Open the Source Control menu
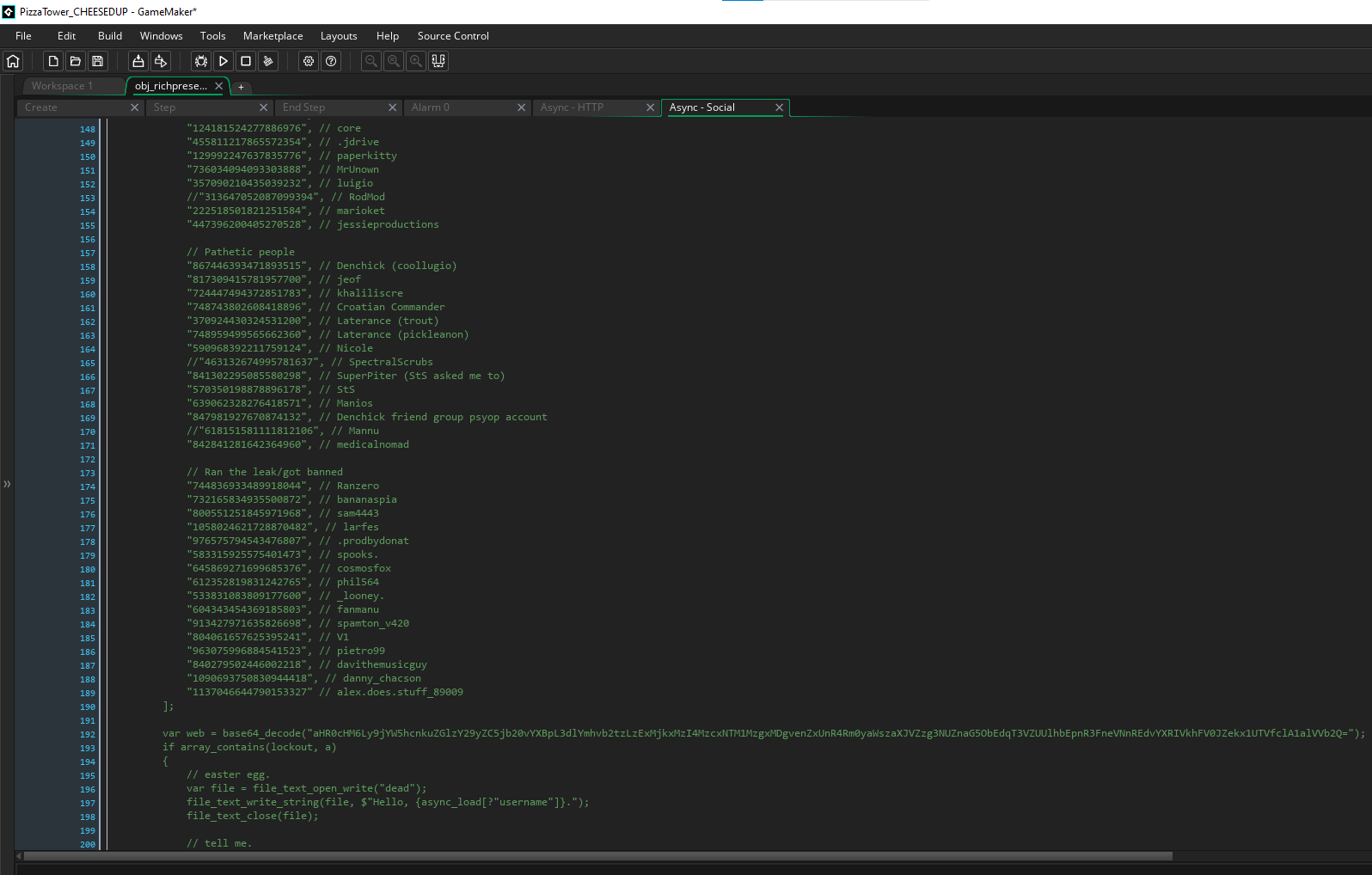The image size is (1372, 875). [453, 36]
